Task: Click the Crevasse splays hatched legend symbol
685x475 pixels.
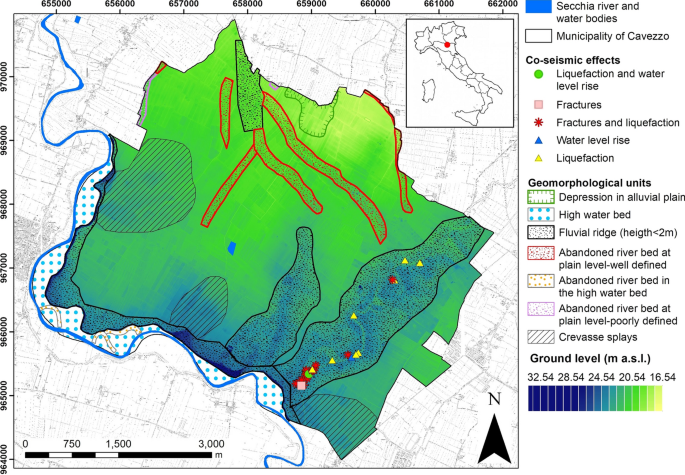Action: tap(541, 337)
